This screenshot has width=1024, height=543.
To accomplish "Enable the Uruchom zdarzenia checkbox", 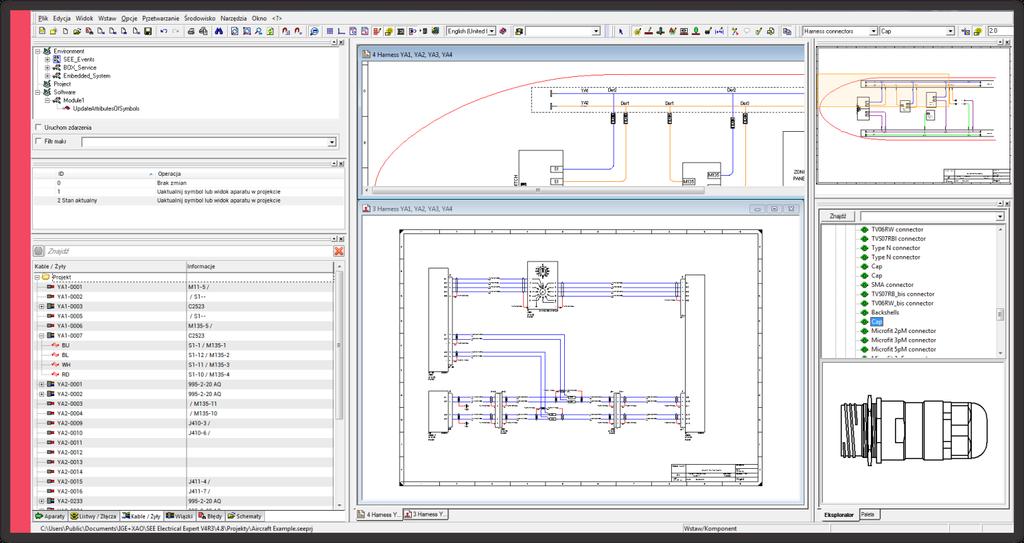I will [x=39, y=127].
